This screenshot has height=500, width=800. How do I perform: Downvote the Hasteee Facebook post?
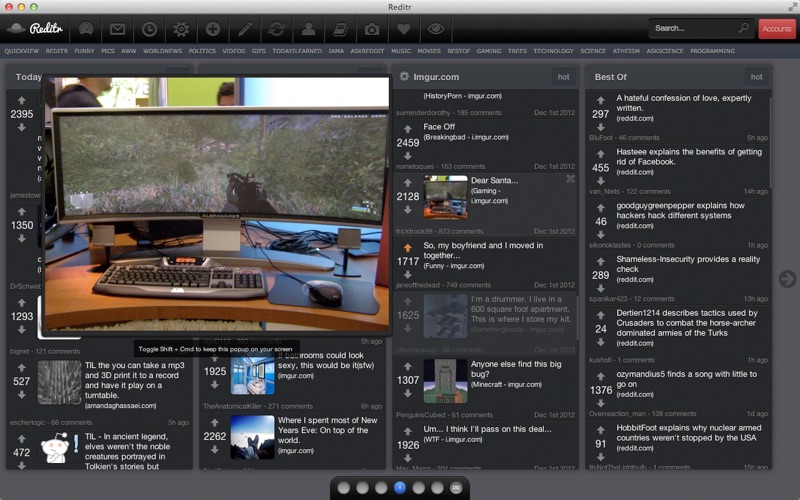(x=601, y=181)
